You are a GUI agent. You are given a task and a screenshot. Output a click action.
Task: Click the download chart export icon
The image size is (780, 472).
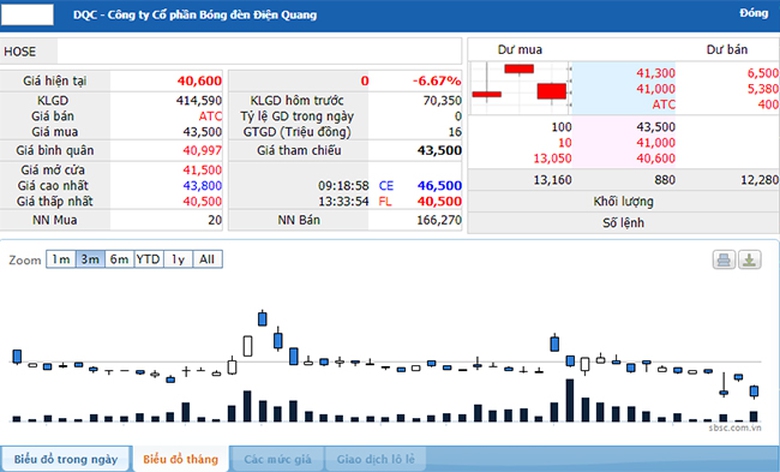point(750,260)
